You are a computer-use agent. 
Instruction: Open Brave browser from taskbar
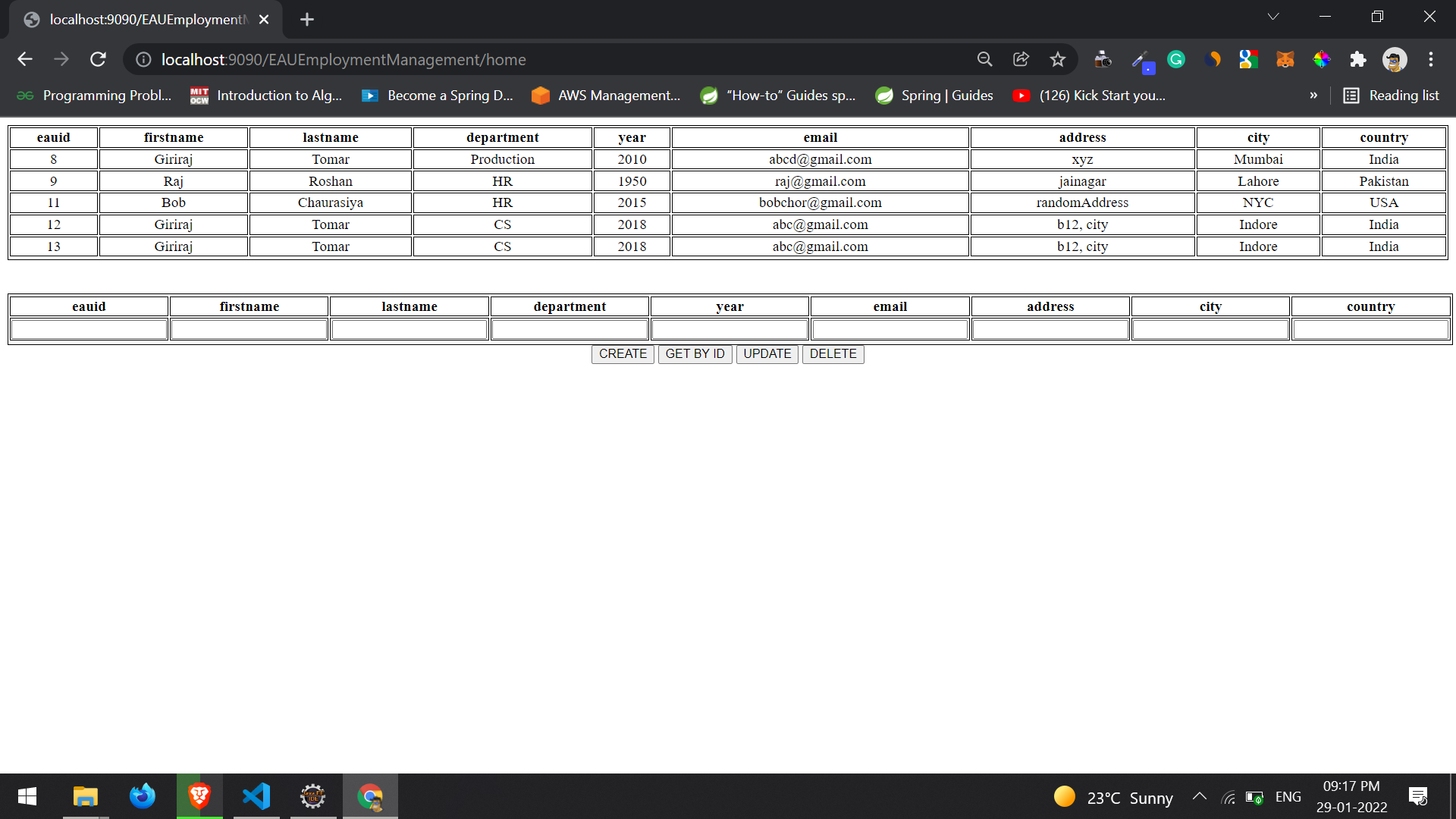click(x=199, y=796)
